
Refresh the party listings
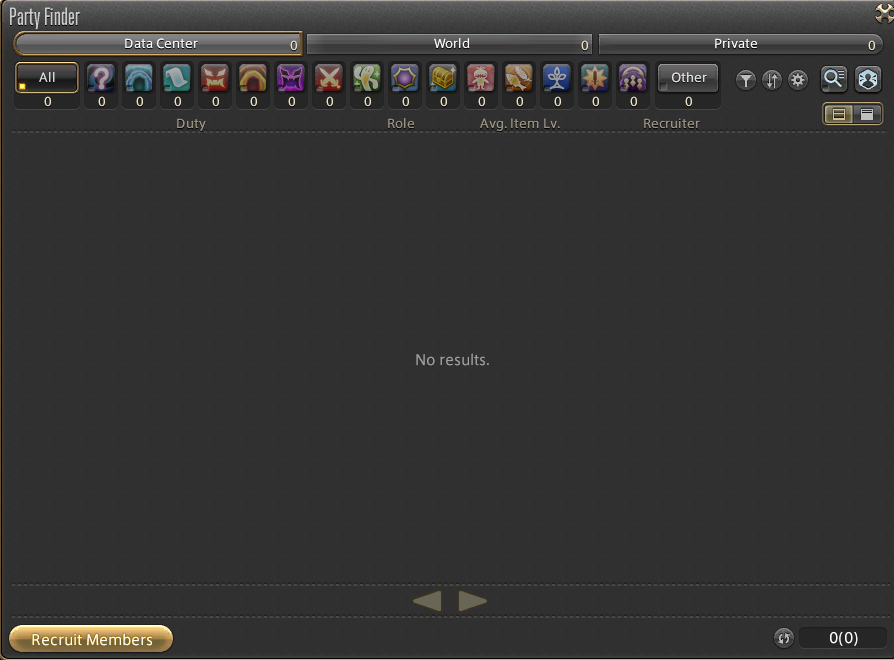784,638
